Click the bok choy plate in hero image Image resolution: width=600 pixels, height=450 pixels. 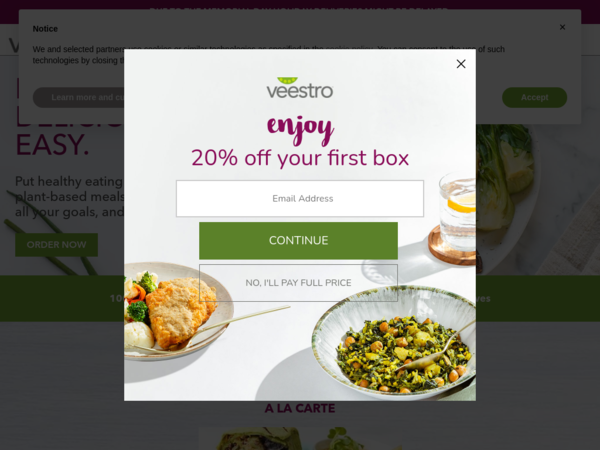[505, 184]
